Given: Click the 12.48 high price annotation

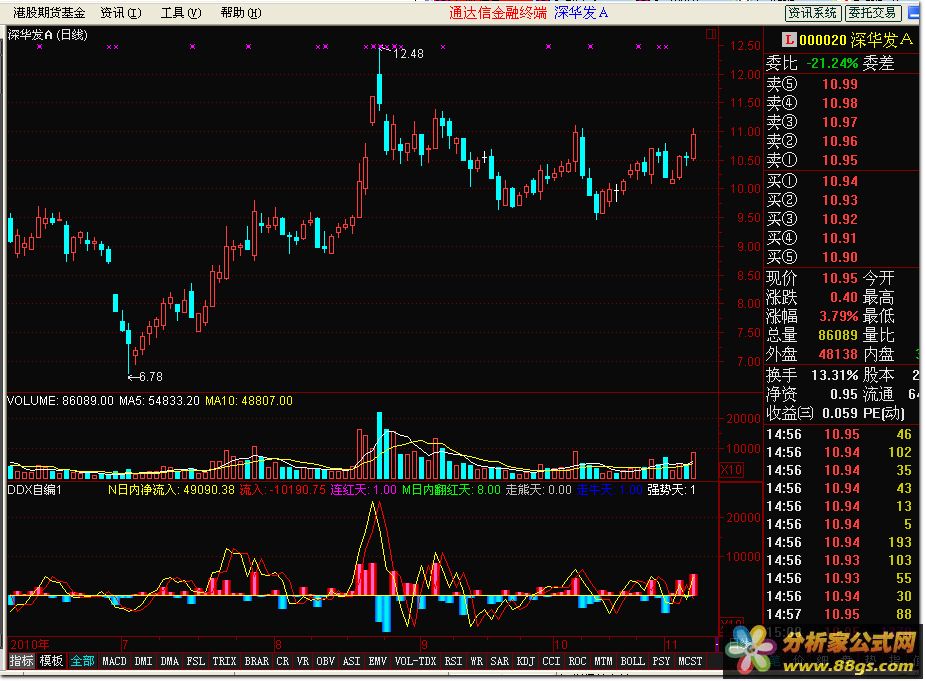Looking at the screenshot, I should (x=408, y=54).
